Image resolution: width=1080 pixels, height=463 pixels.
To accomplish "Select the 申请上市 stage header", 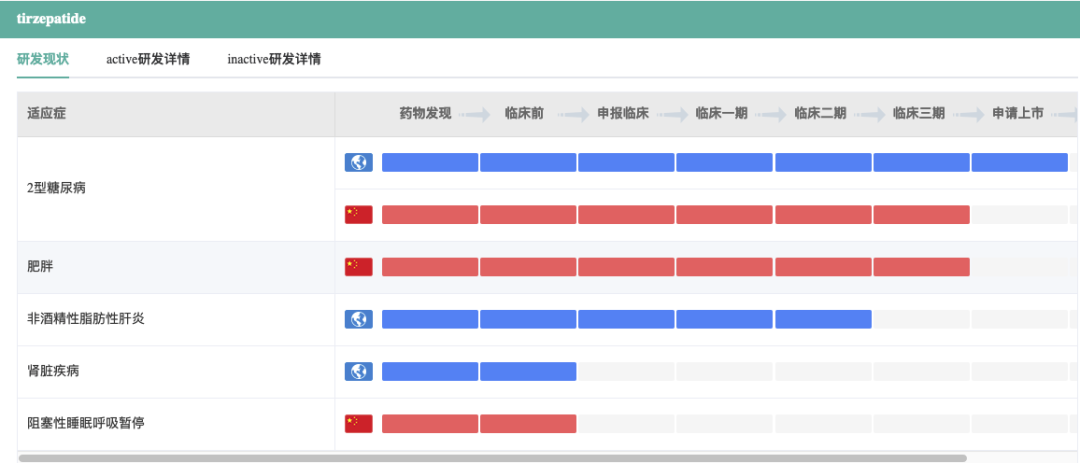I will coord(1018,114).
